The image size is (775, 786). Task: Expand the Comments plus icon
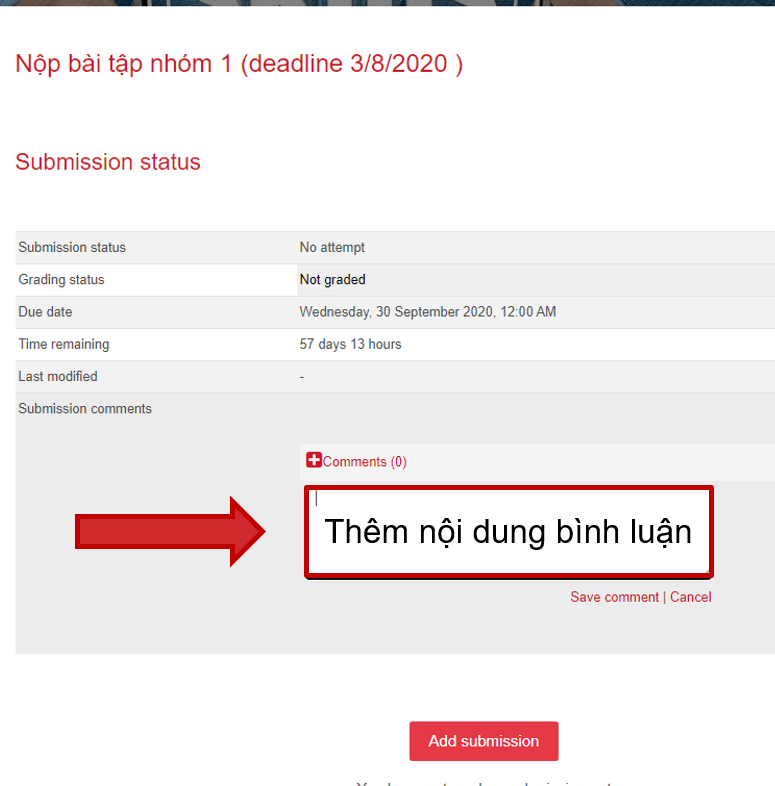[x=314, y=461]
